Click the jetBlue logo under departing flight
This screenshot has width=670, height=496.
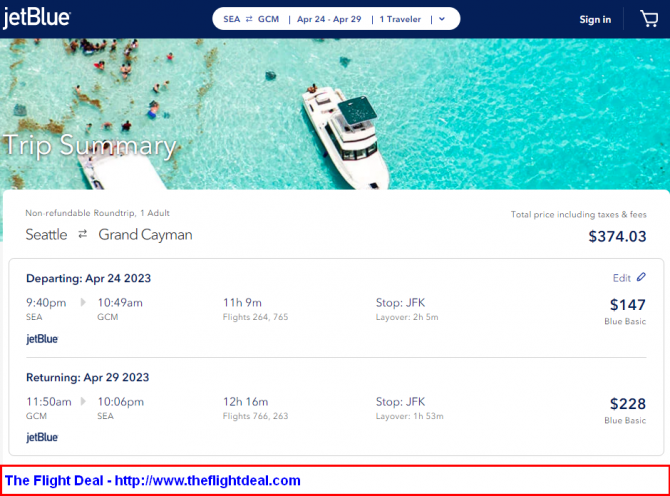coord(42,339)
